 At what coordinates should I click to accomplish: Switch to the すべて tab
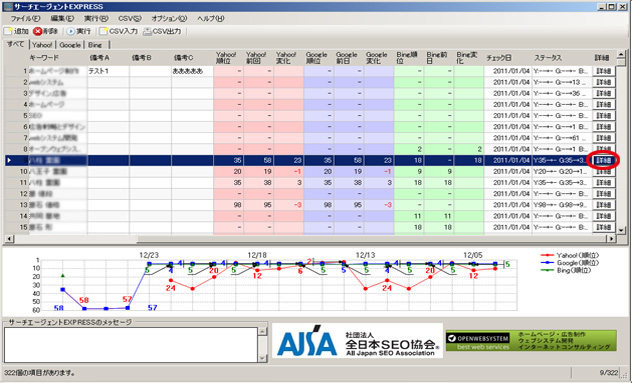pyautogui.click(x=16, y=44)
